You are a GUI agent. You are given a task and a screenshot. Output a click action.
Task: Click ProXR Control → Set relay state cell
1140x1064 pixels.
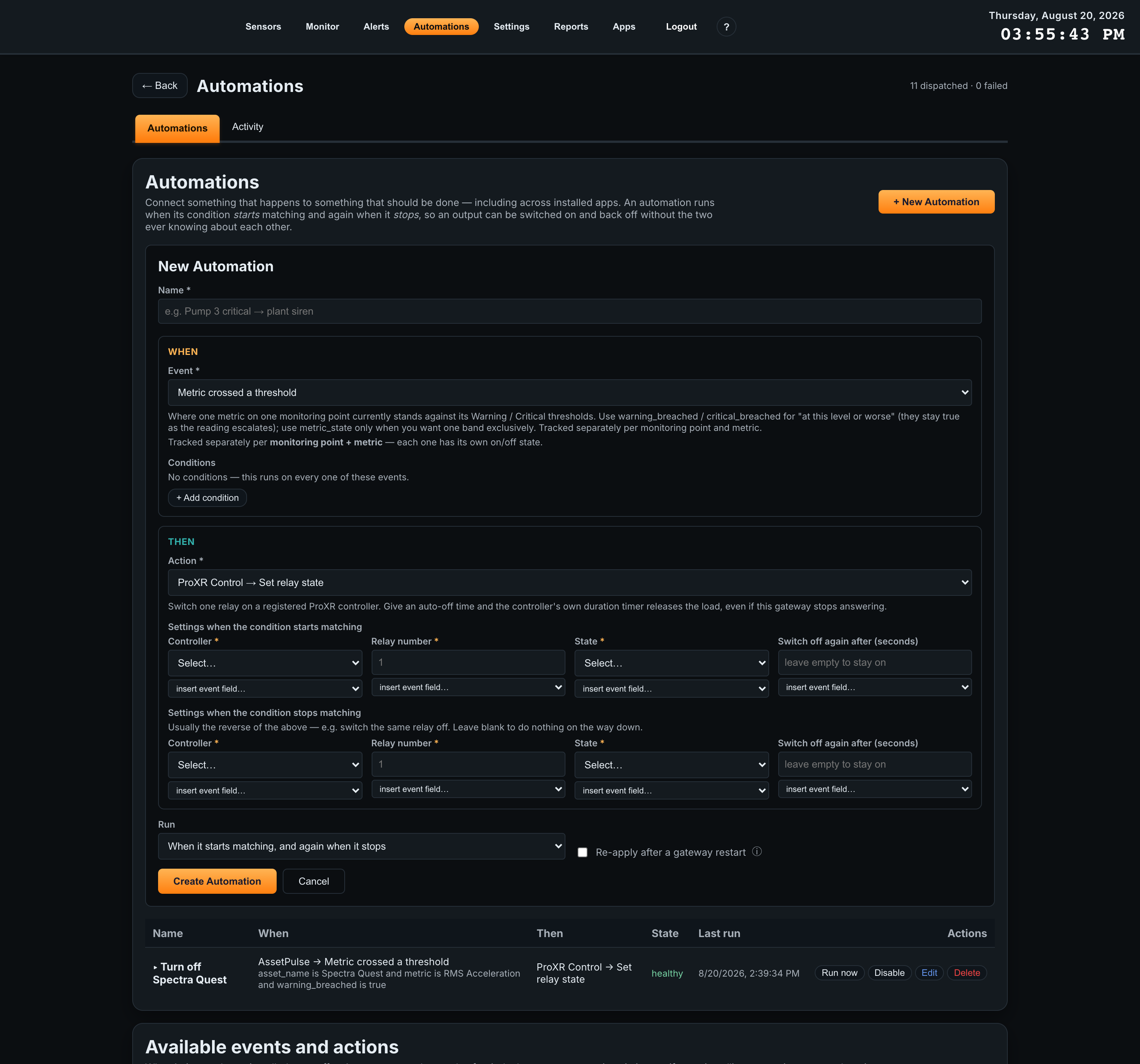(x=584, y=974)
